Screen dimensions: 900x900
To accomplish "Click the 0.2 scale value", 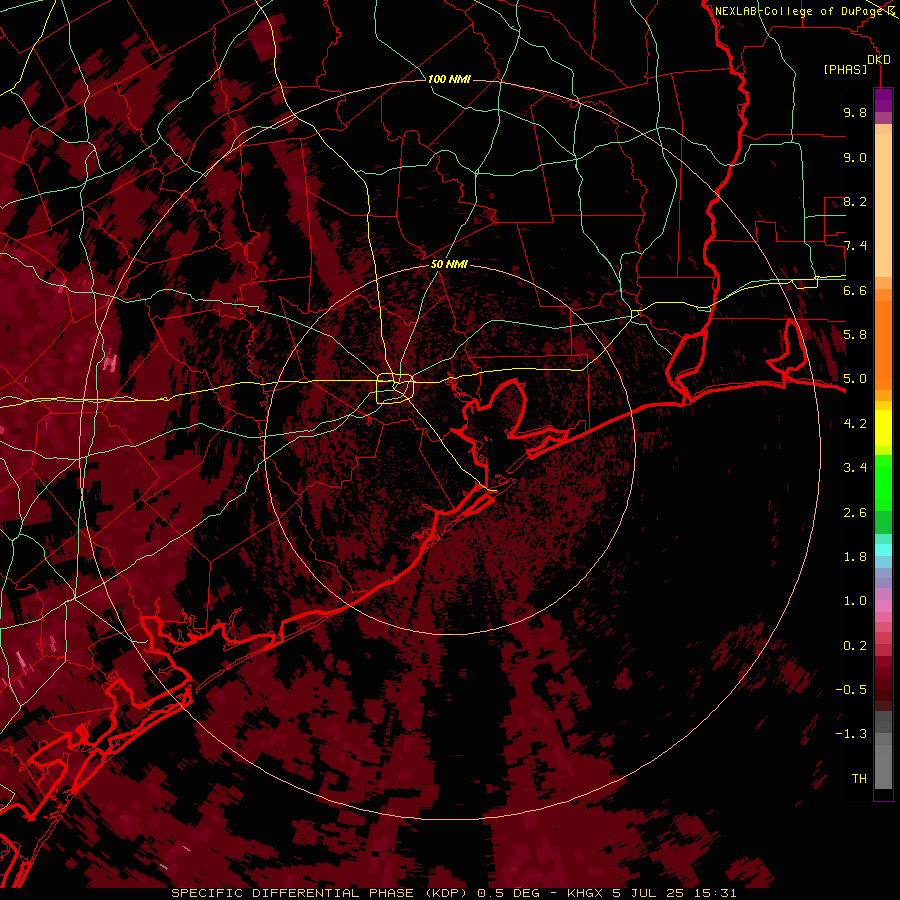I will (855, 646).
